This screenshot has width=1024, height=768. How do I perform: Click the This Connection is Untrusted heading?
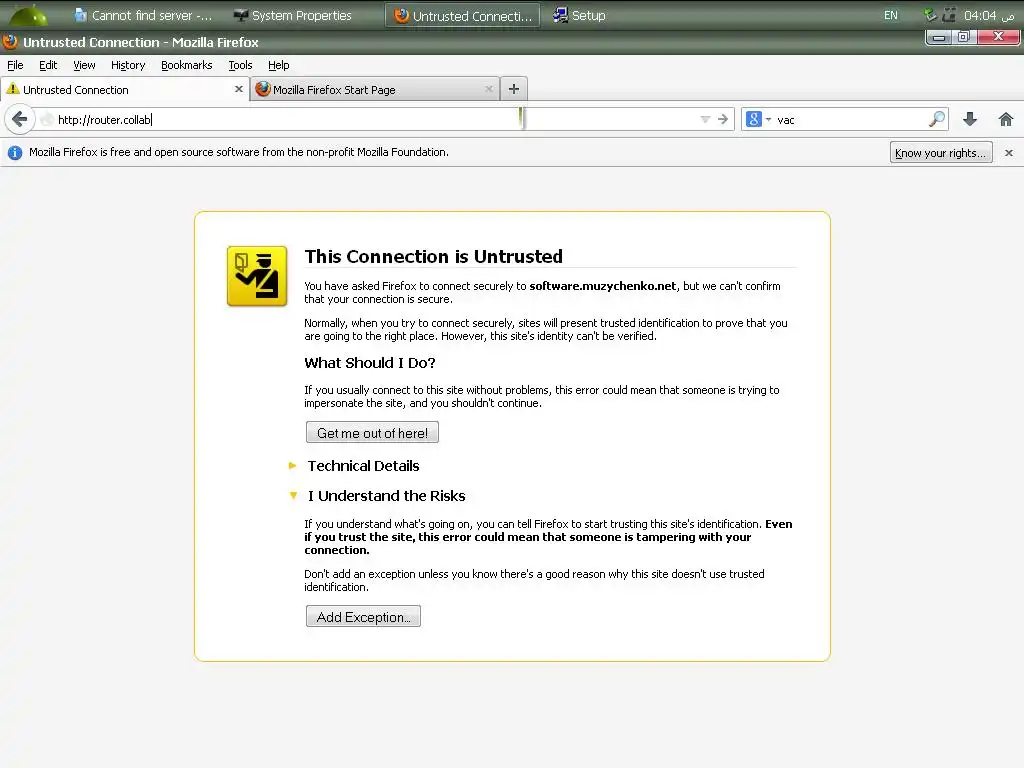(x=434, y=256)
